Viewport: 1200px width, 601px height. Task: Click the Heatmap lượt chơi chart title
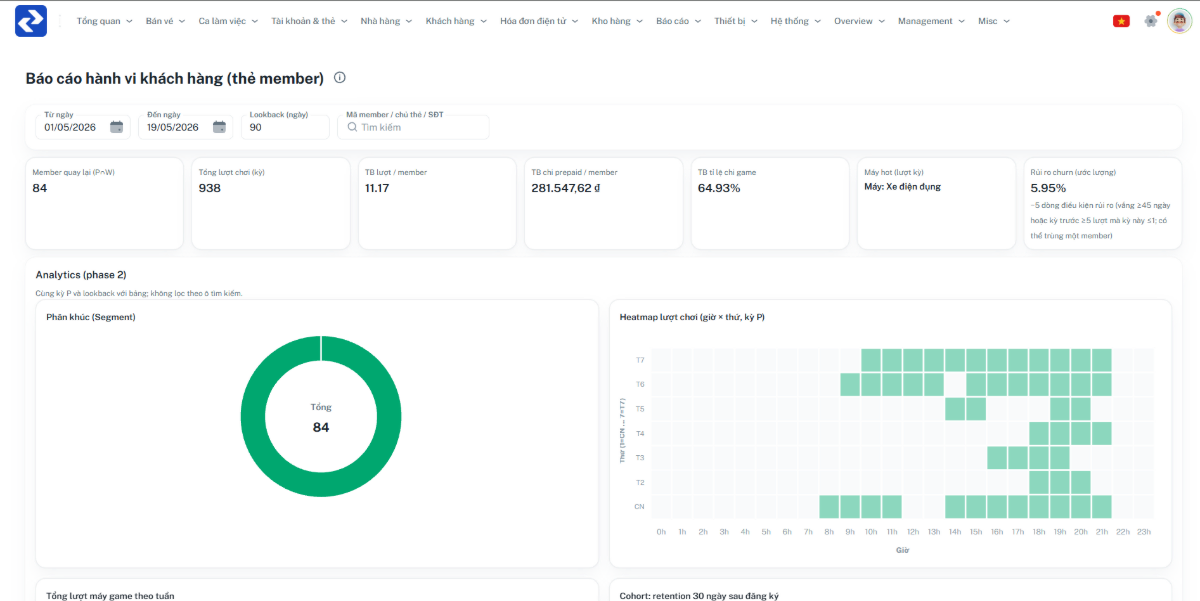coord(692,317)
